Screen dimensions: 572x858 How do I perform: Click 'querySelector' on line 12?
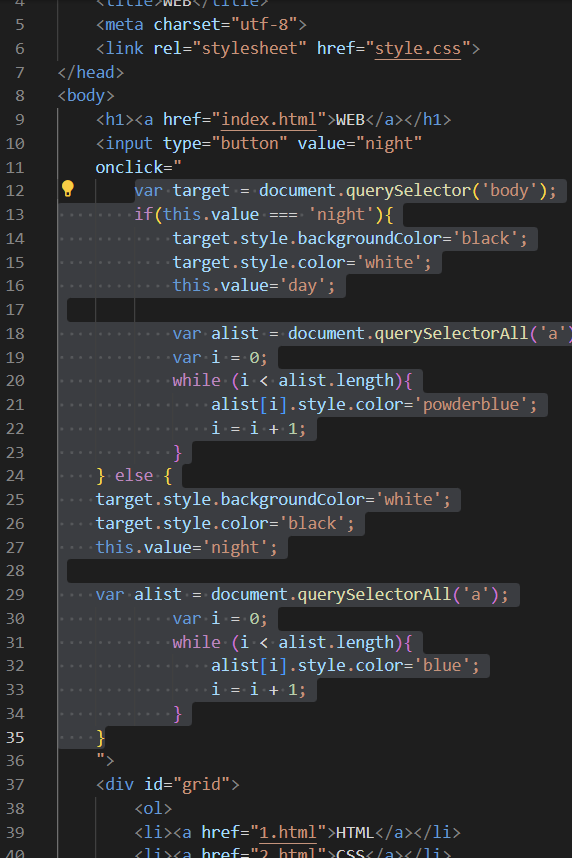408,191
